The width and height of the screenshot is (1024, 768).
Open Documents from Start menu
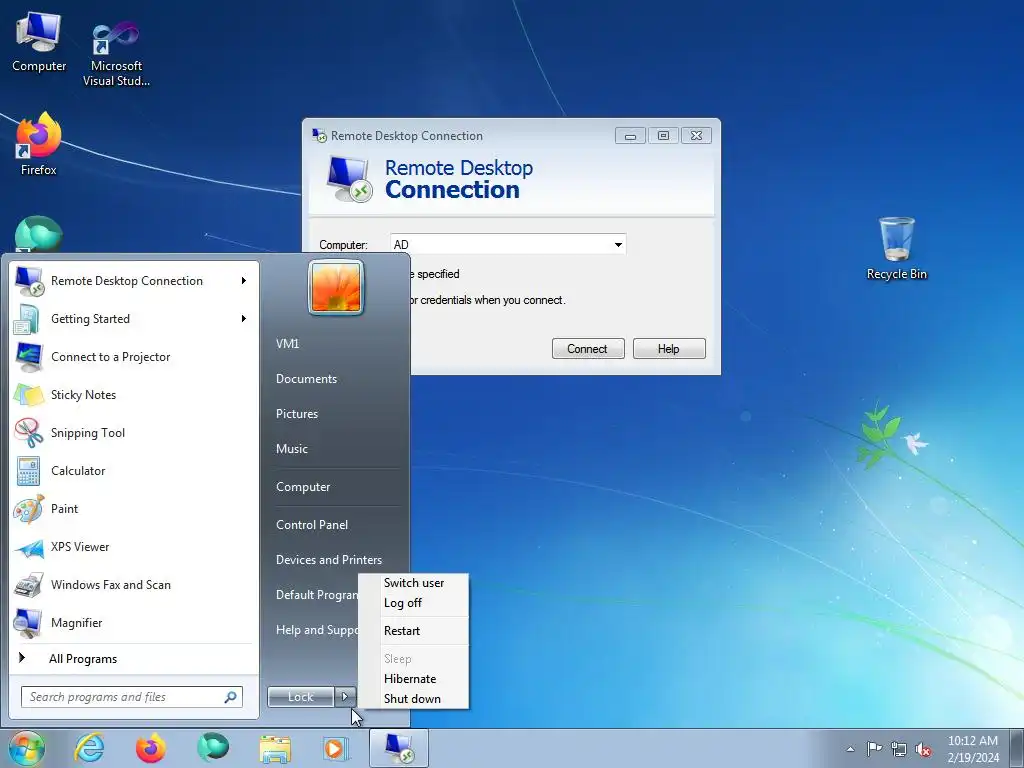click(306, 379)
